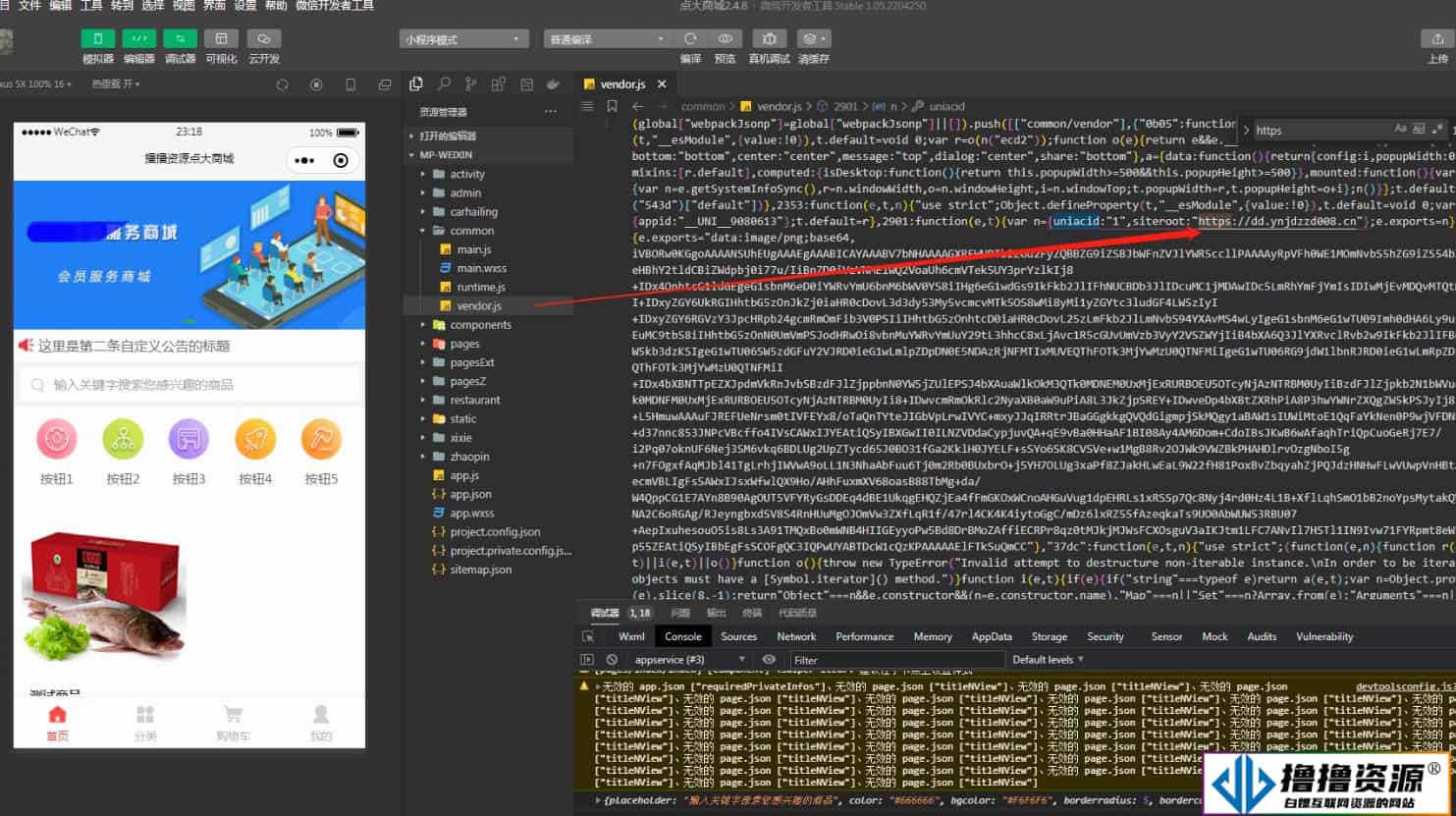This screenshot has width=1456, height=816.
Task: Click the Preview eye icon in toolbar
Action: (x=725, y=38)
